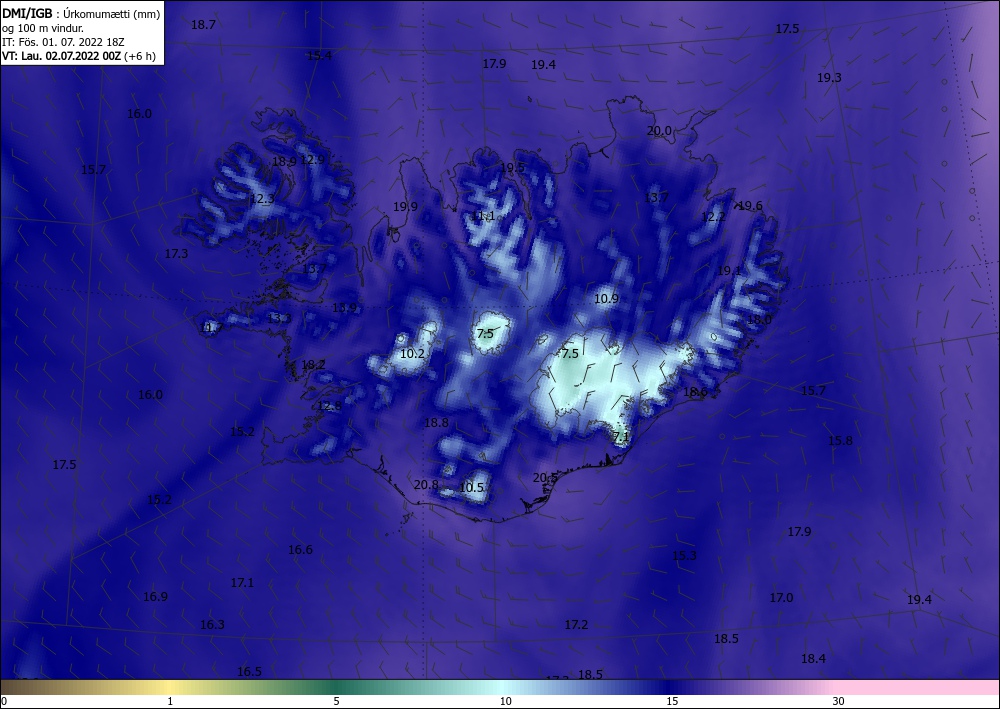
Task: Select the 7.1 value label
Action: (621, 437)
